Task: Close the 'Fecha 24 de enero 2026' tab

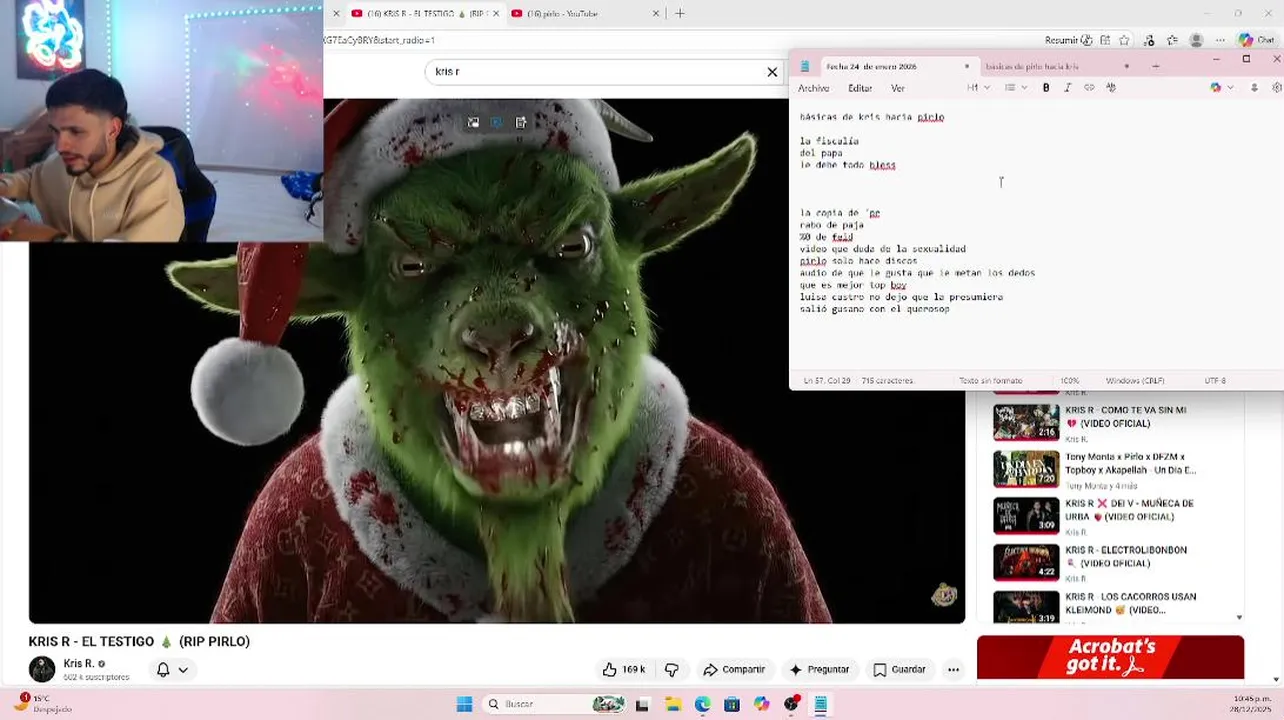Action: [966, 66]
